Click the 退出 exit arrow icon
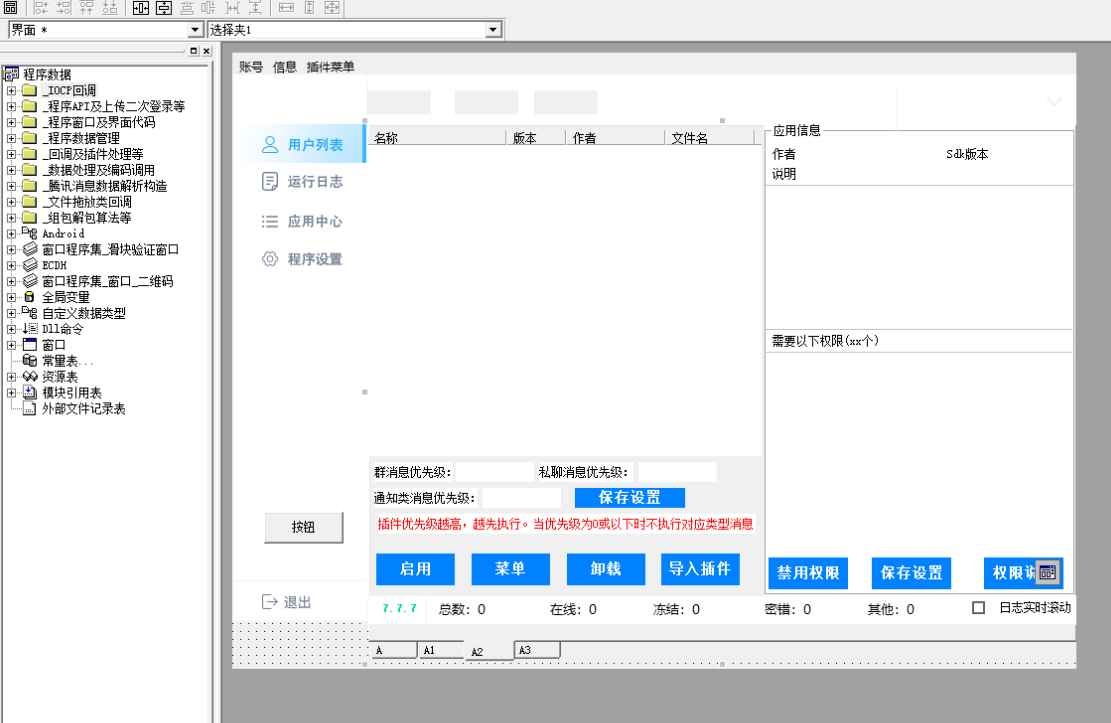The width and height of the screenshot is (1111, 723). tap(269, 601)
